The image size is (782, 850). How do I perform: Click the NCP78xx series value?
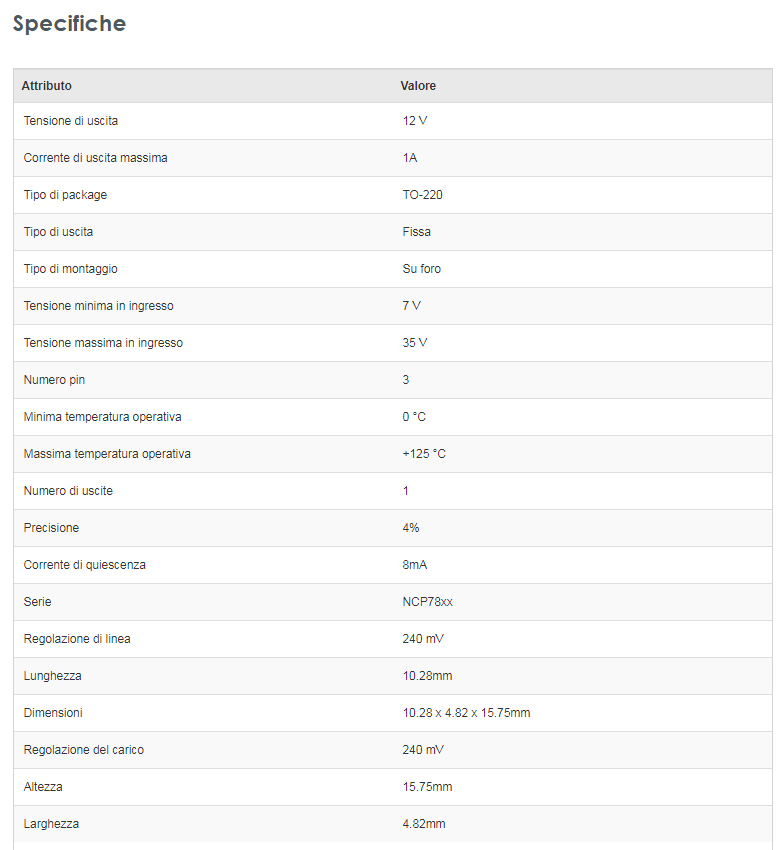[428, 602]
